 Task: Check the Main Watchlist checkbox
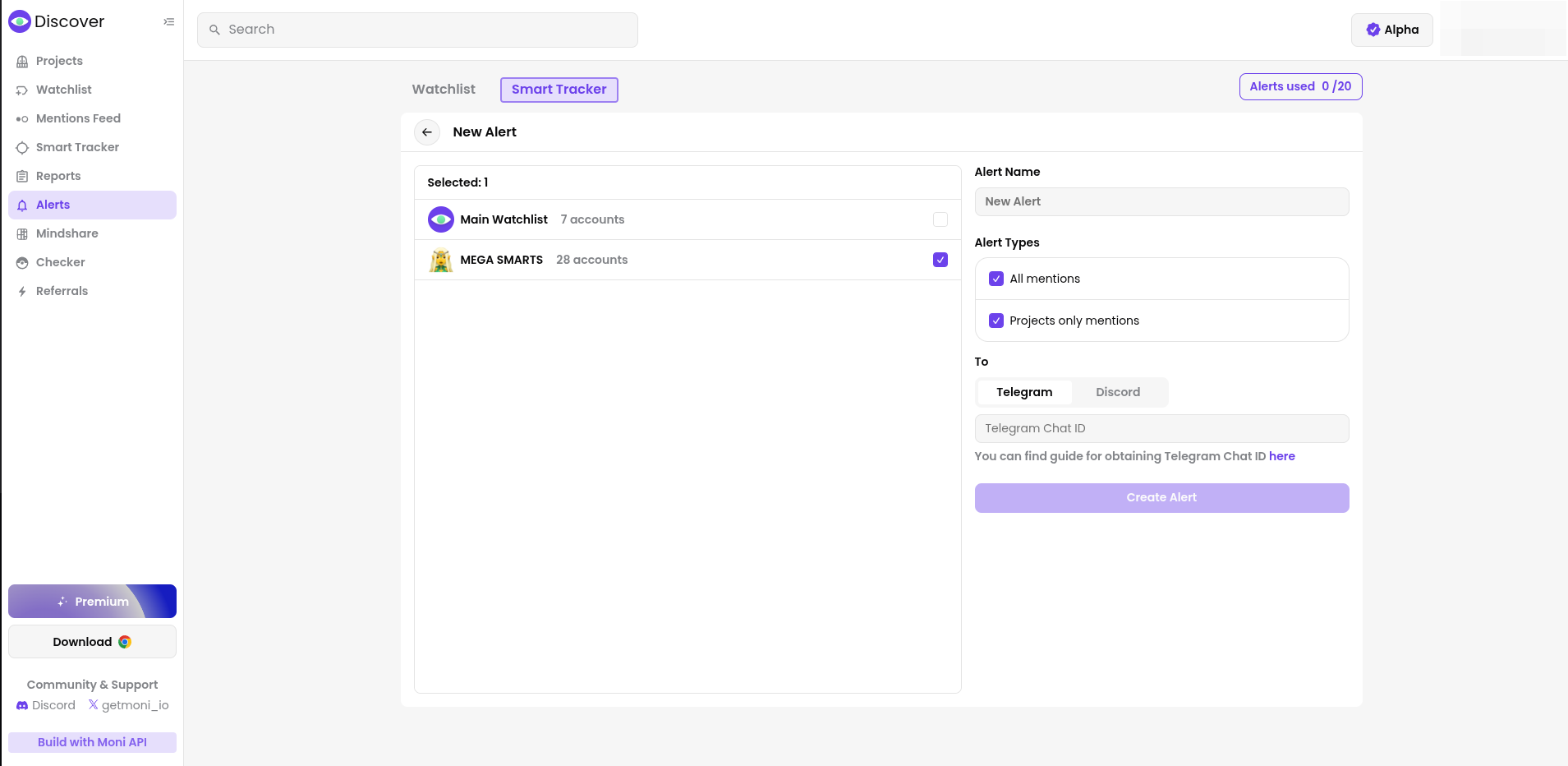pyautogui.click(x=940, y=219)
